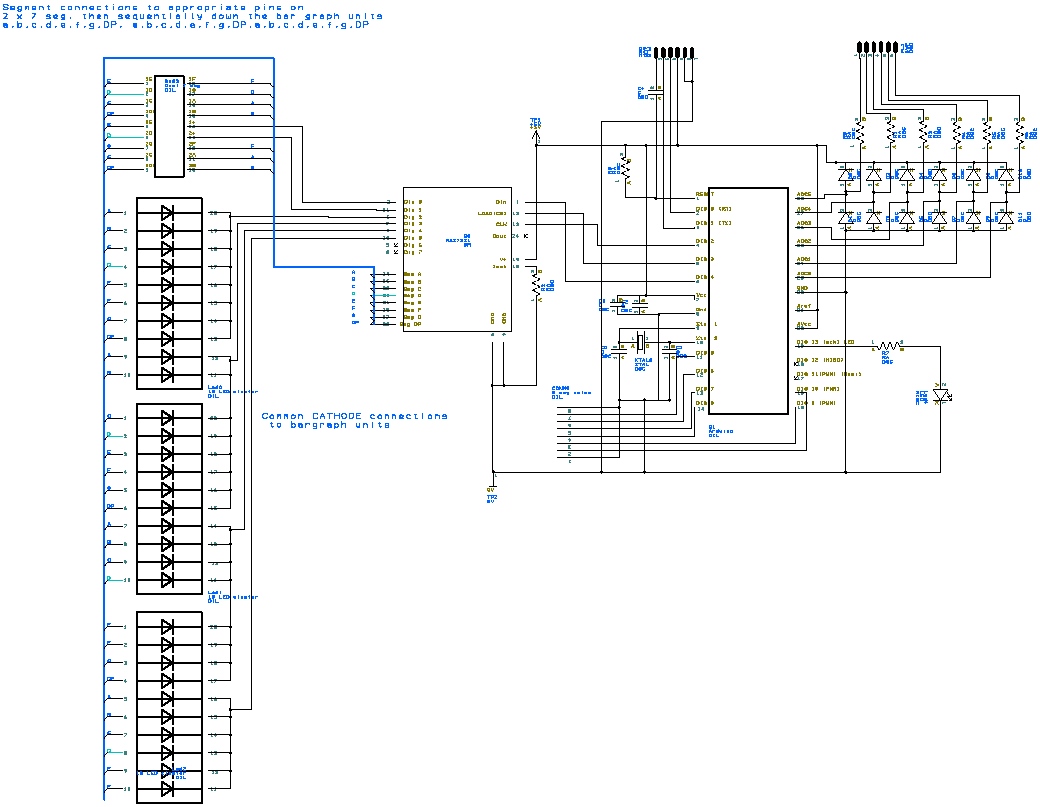
Task: Click the pin header above the resistor array
Action: click(x=878, y=47)
